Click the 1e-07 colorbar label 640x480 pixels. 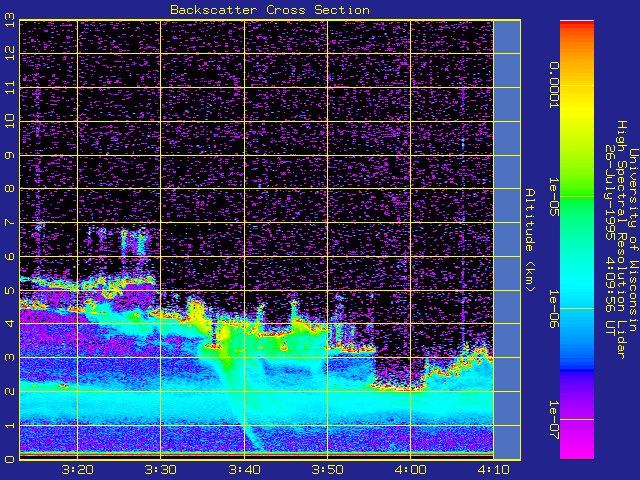click(553, 420)
